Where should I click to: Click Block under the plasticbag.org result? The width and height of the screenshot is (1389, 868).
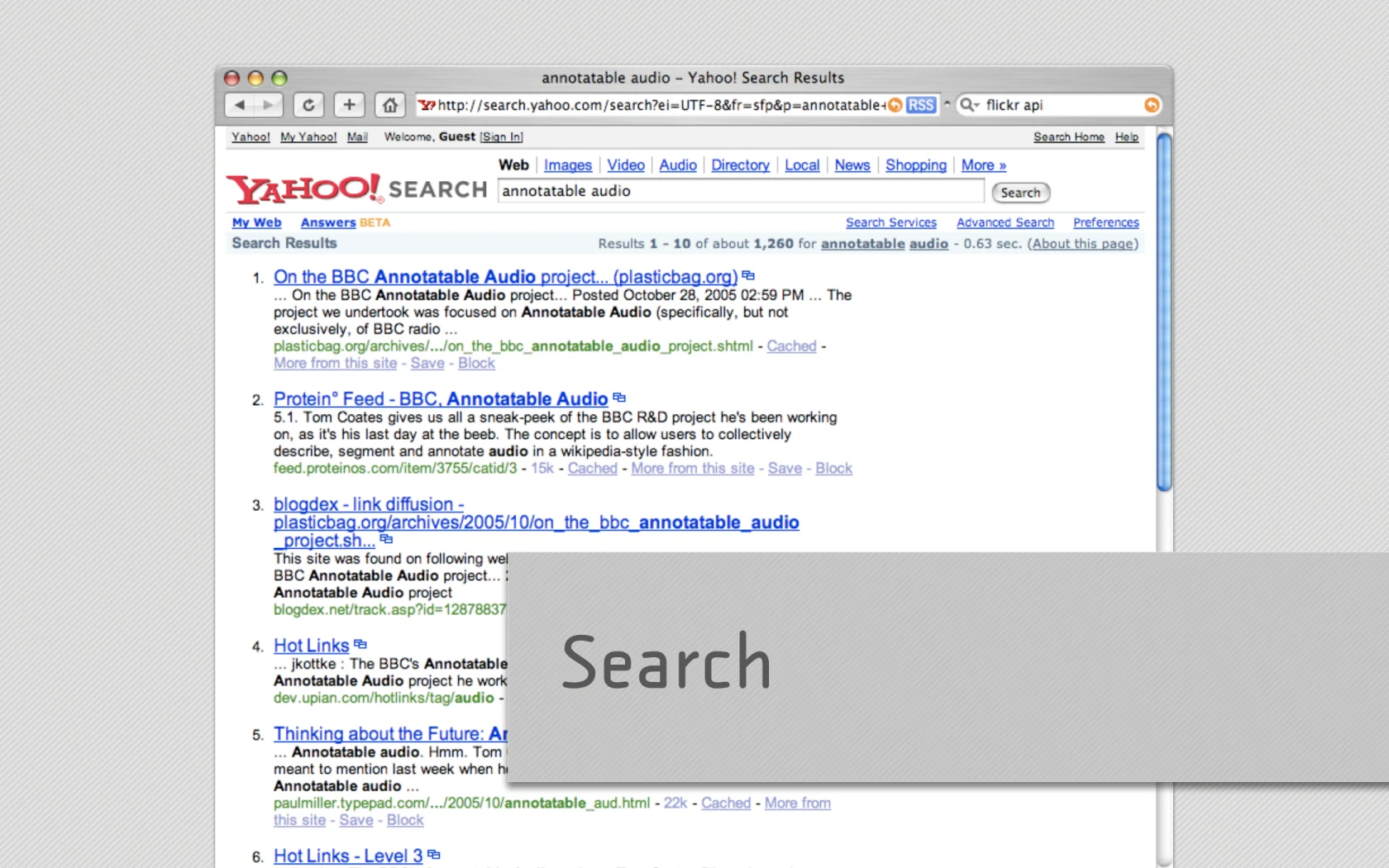pos(476,364)
